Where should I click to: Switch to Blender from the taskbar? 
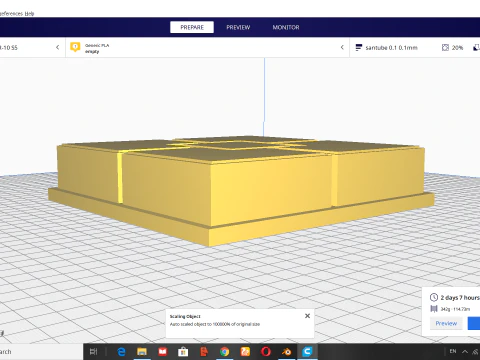pos(286,351)
